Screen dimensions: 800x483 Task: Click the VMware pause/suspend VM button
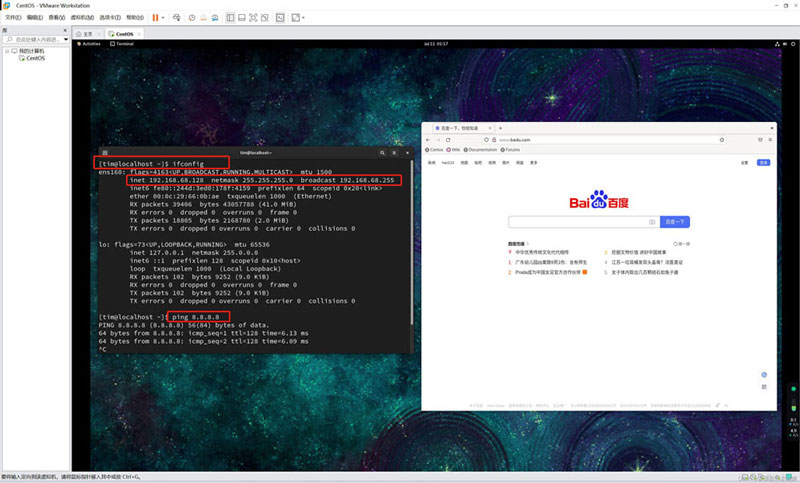155,18
